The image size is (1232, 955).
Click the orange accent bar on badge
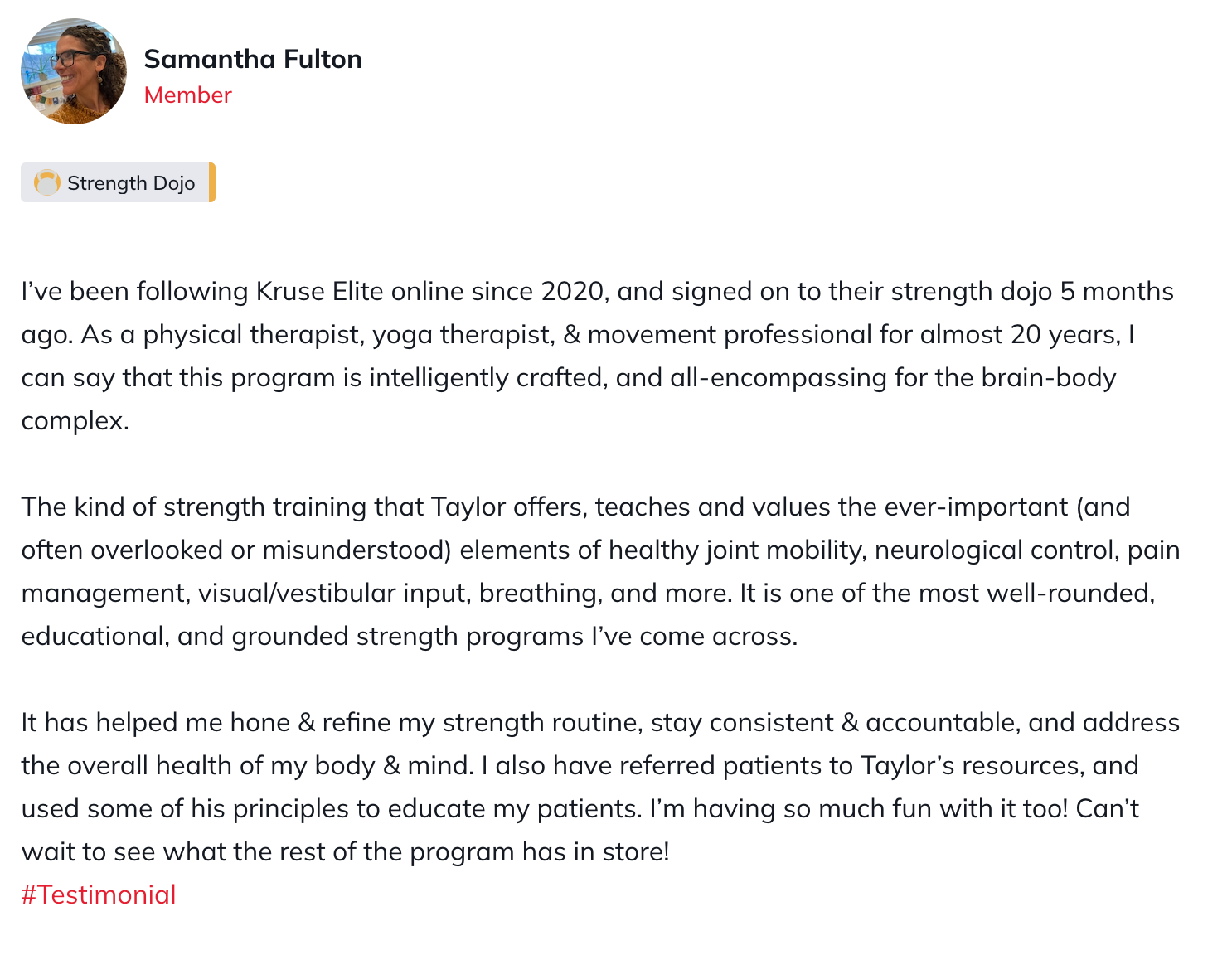tap(212, 182)
